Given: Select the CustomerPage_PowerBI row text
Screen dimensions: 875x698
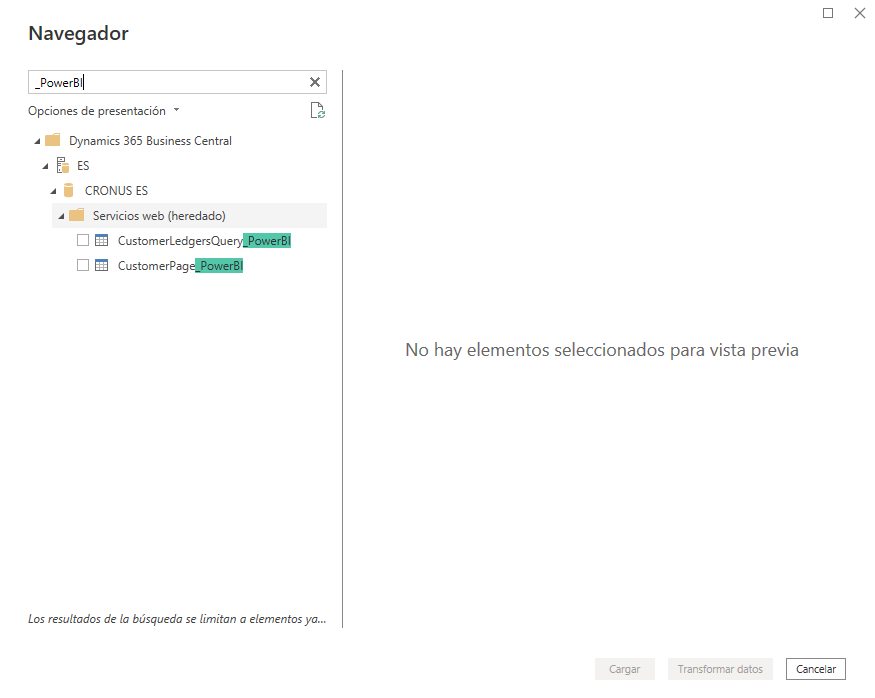Looking at the screenshot, I should [x=180, y=266].
